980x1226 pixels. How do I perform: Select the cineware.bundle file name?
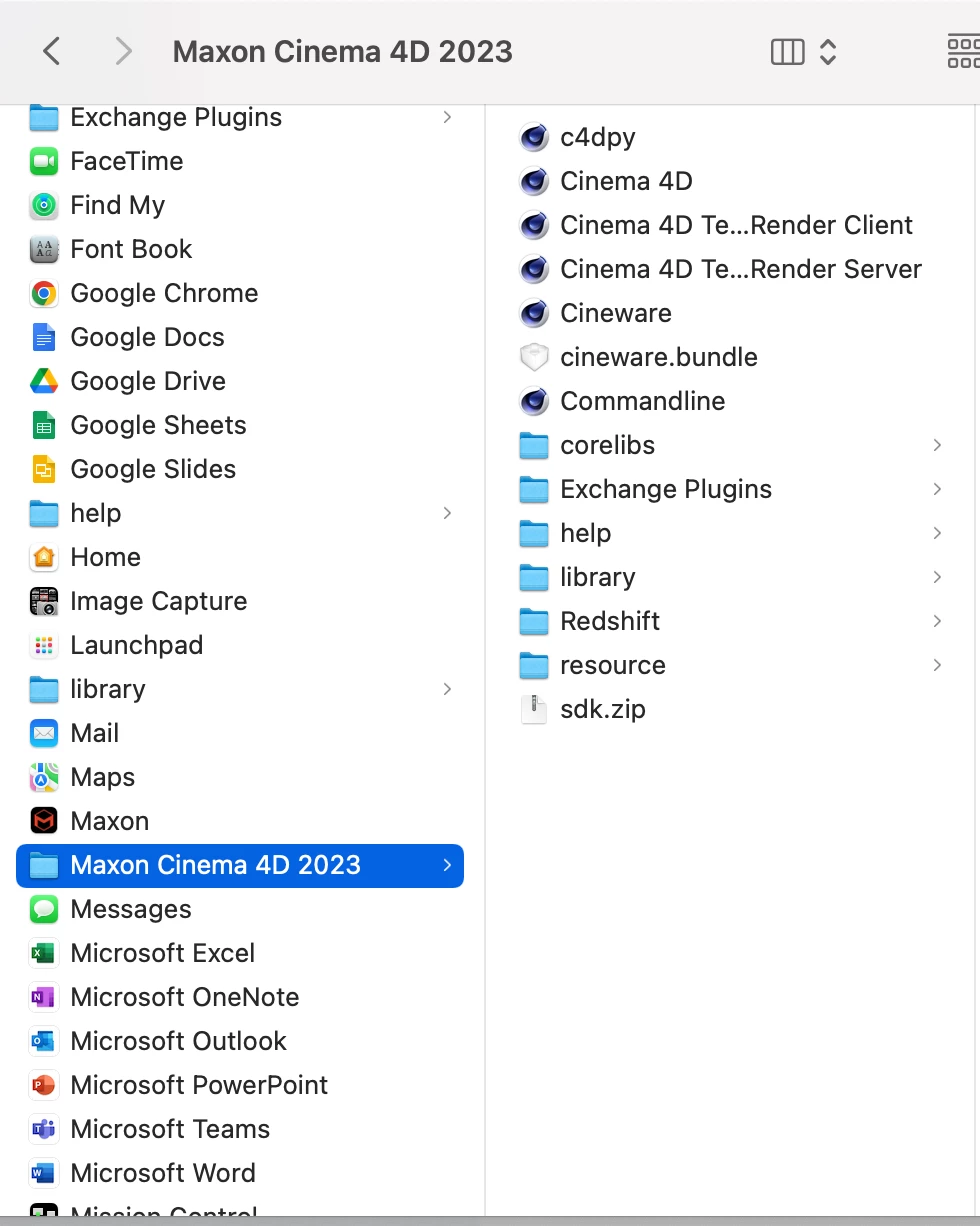(x=659, y=357)
